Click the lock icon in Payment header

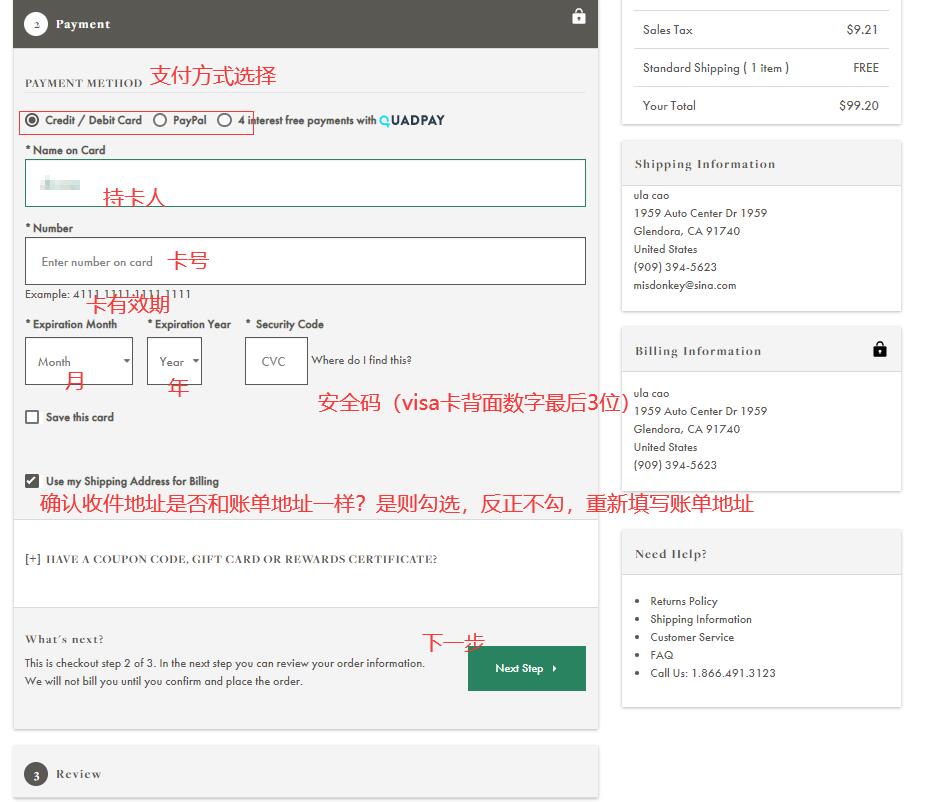[x=578, y=17]
